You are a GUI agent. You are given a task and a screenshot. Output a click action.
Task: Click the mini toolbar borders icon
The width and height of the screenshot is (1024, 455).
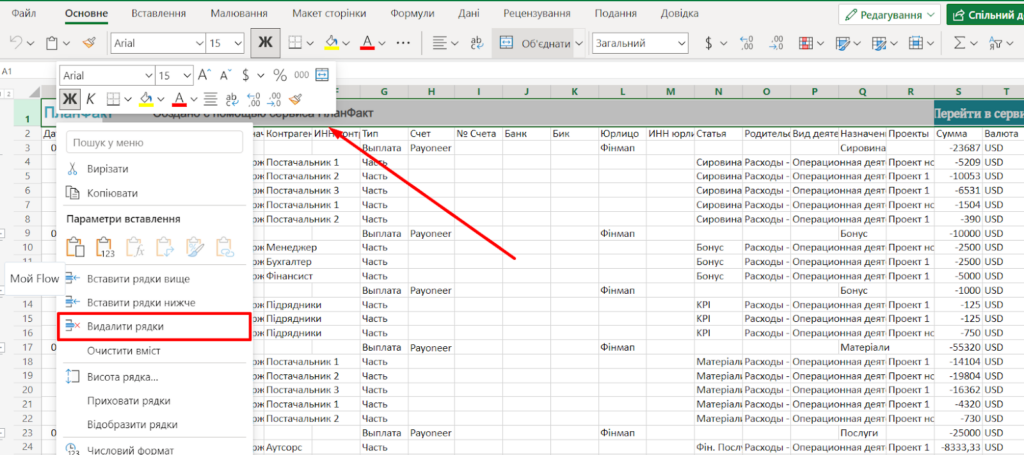tap(113, 99)
